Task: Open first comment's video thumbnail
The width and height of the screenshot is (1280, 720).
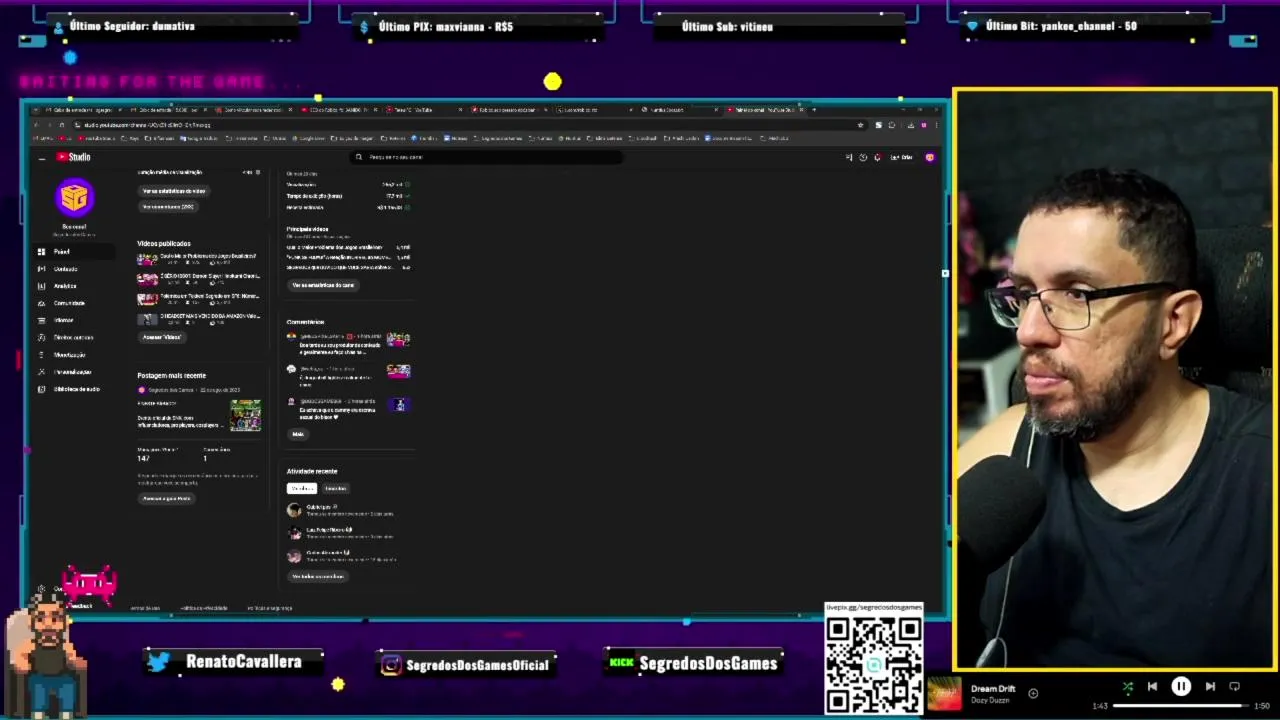Action: pyautogui.click(x=398, y=340)
